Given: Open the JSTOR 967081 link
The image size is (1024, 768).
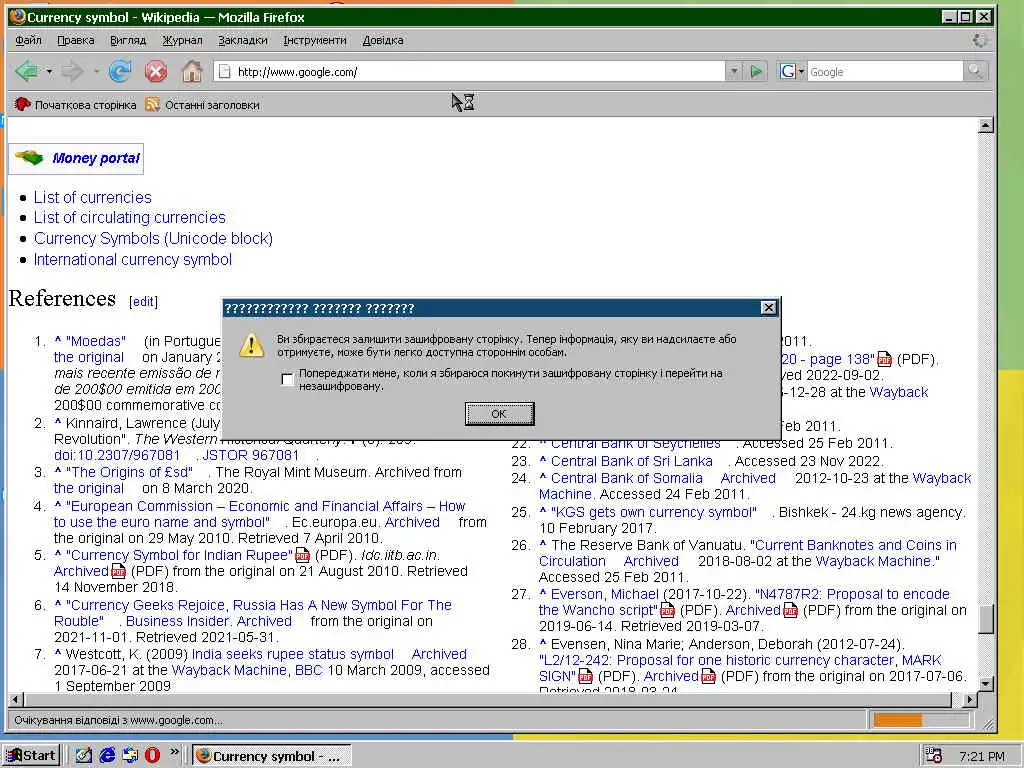Looking at the screenshot, I should tap(251, 455).
